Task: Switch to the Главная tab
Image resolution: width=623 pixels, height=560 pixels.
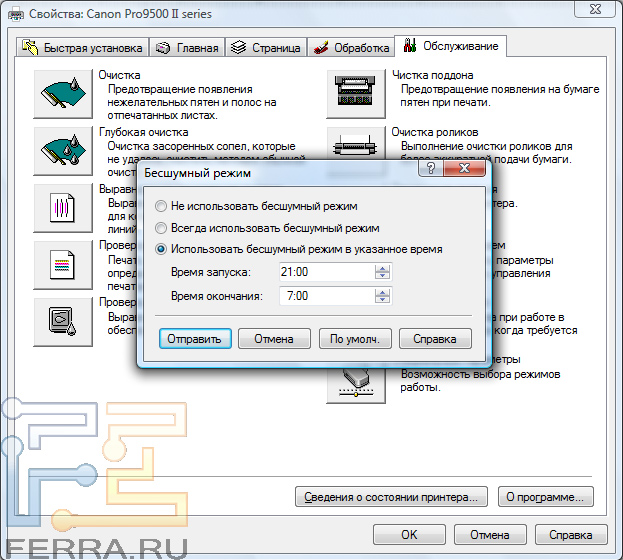Action: tap(187, 48)
